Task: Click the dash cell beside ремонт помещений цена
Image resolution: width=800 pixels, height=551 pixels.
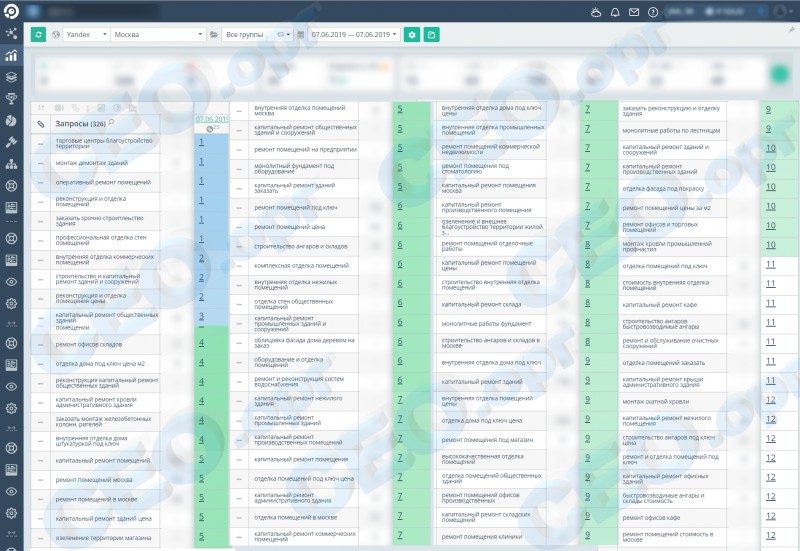Action: click(239, 227)
